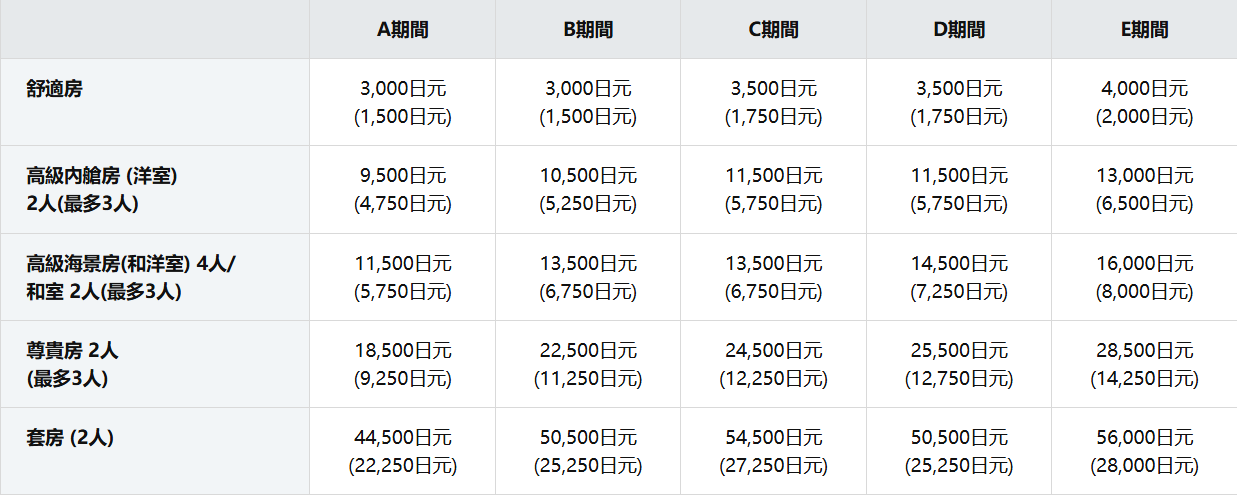Click the 高級海景房(和洋室) 4人 row label

pos(130,264)
